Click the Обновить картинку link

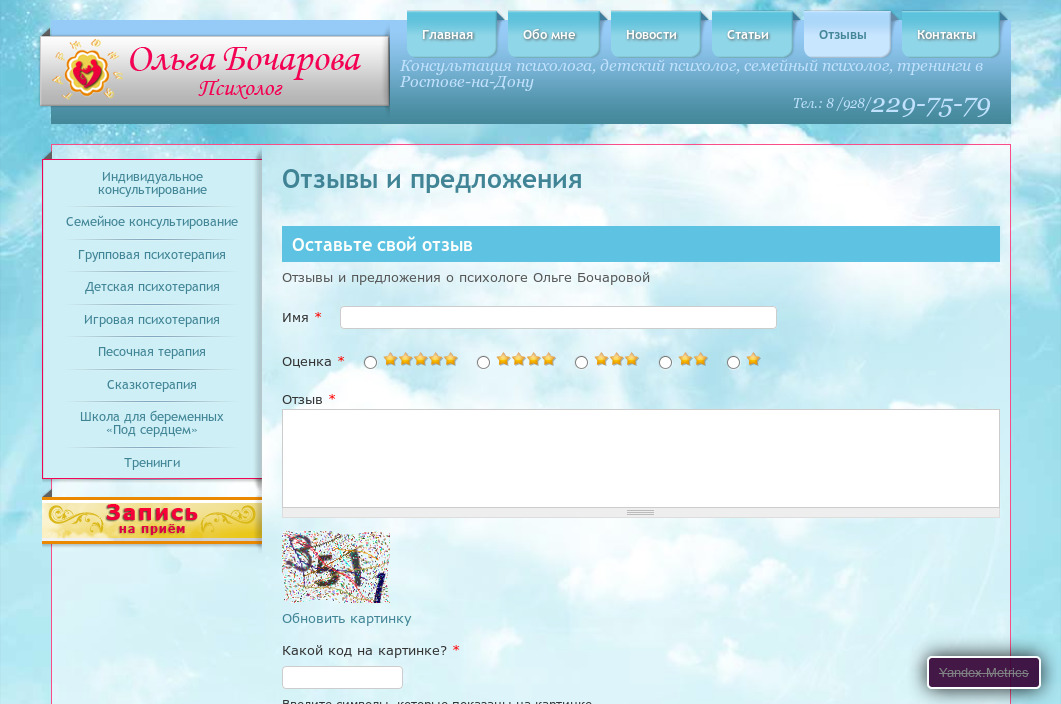click(346, 619)
